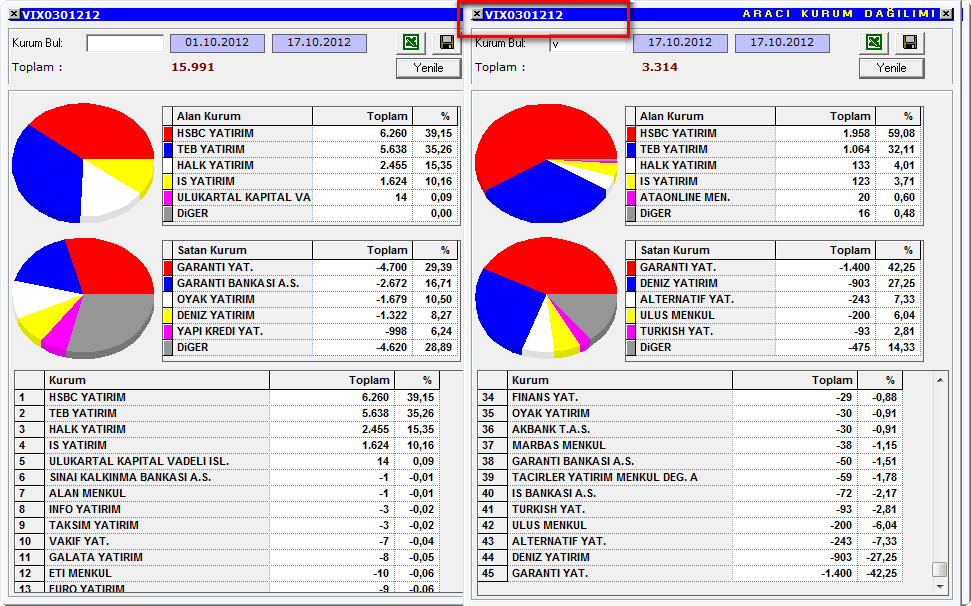The height and width of the screenshot is (606, 971).
Task: Click magenta swatch beside ATAONLINE MEN.
Action: click(631, 197)
